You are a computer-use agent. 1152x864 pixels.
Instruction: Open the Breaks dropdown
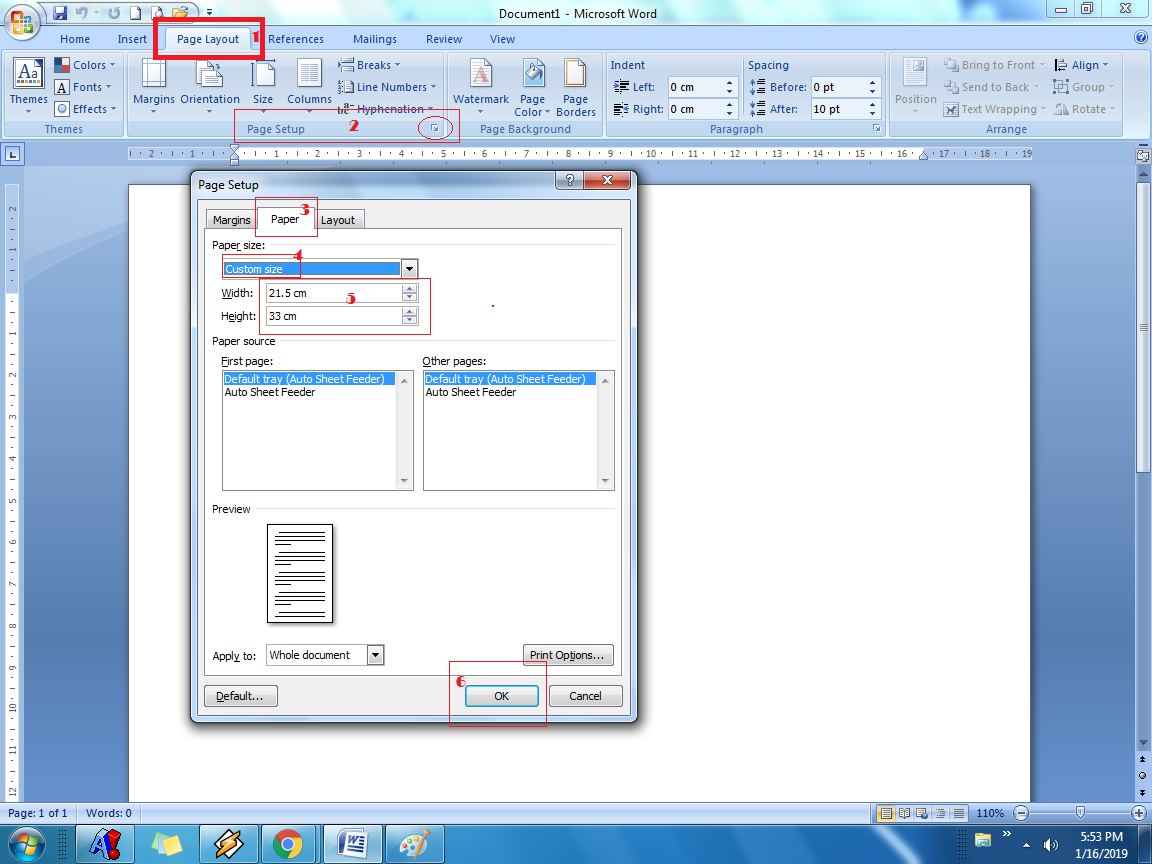tap(369, 64)
